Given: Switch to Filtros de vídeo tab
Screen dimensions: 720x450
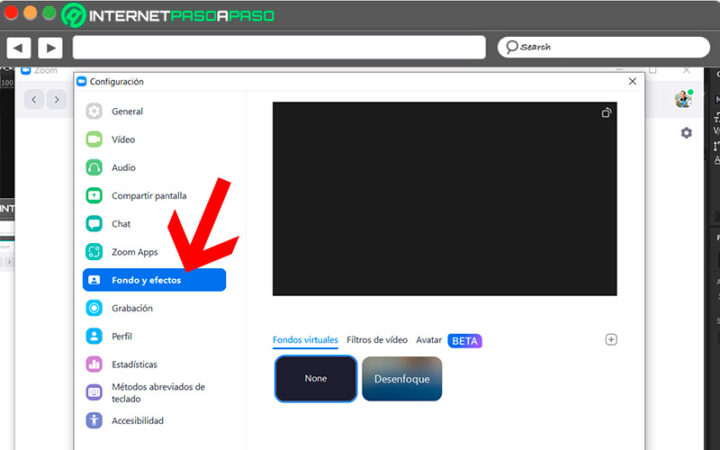Looking at the screenshot, I should click(x=377, y=340).
